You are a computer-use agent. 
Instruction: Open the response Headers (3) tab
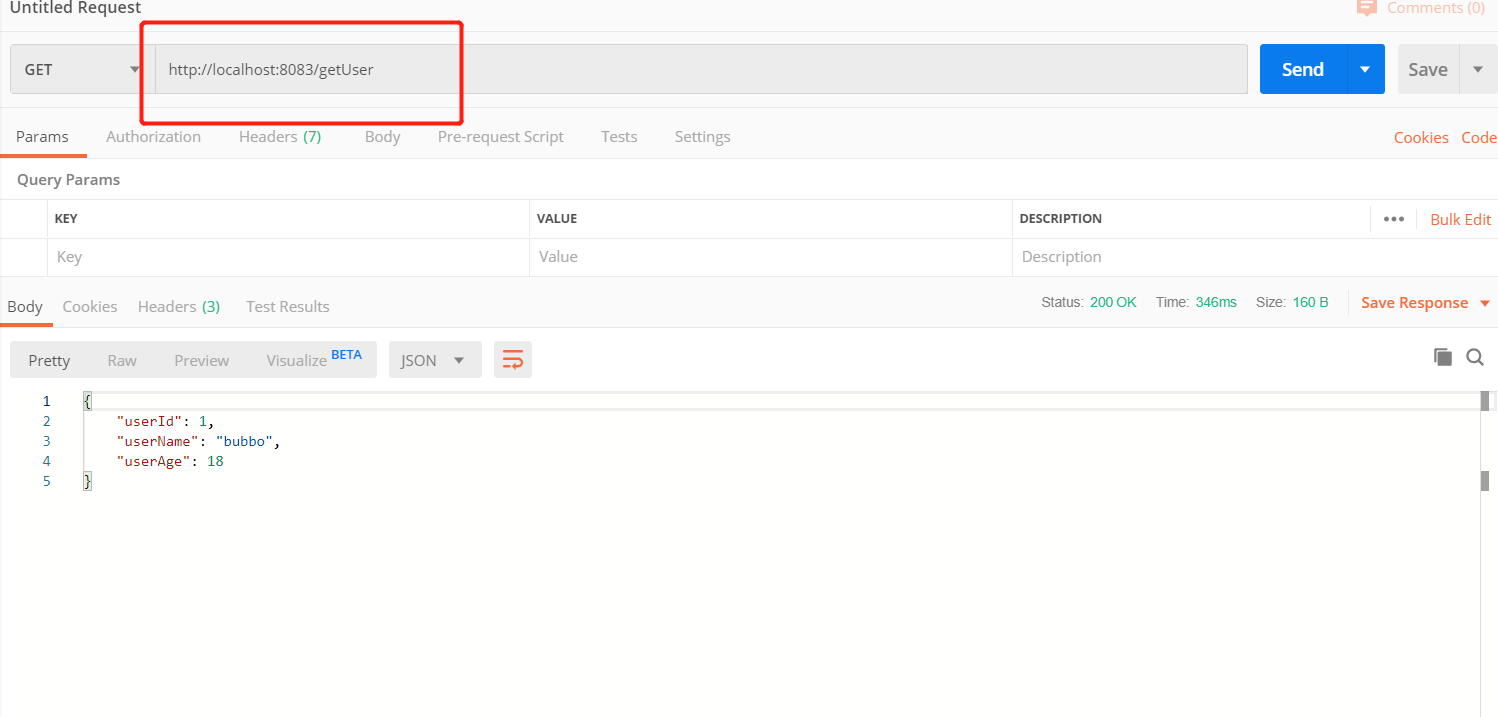pyautogui.click(x=179, y=307)
